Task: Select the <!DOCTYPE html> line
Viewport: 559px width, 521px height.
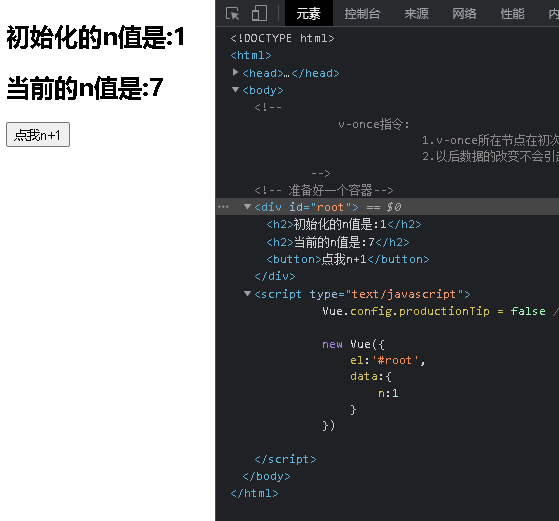Action: click(282, 38)
